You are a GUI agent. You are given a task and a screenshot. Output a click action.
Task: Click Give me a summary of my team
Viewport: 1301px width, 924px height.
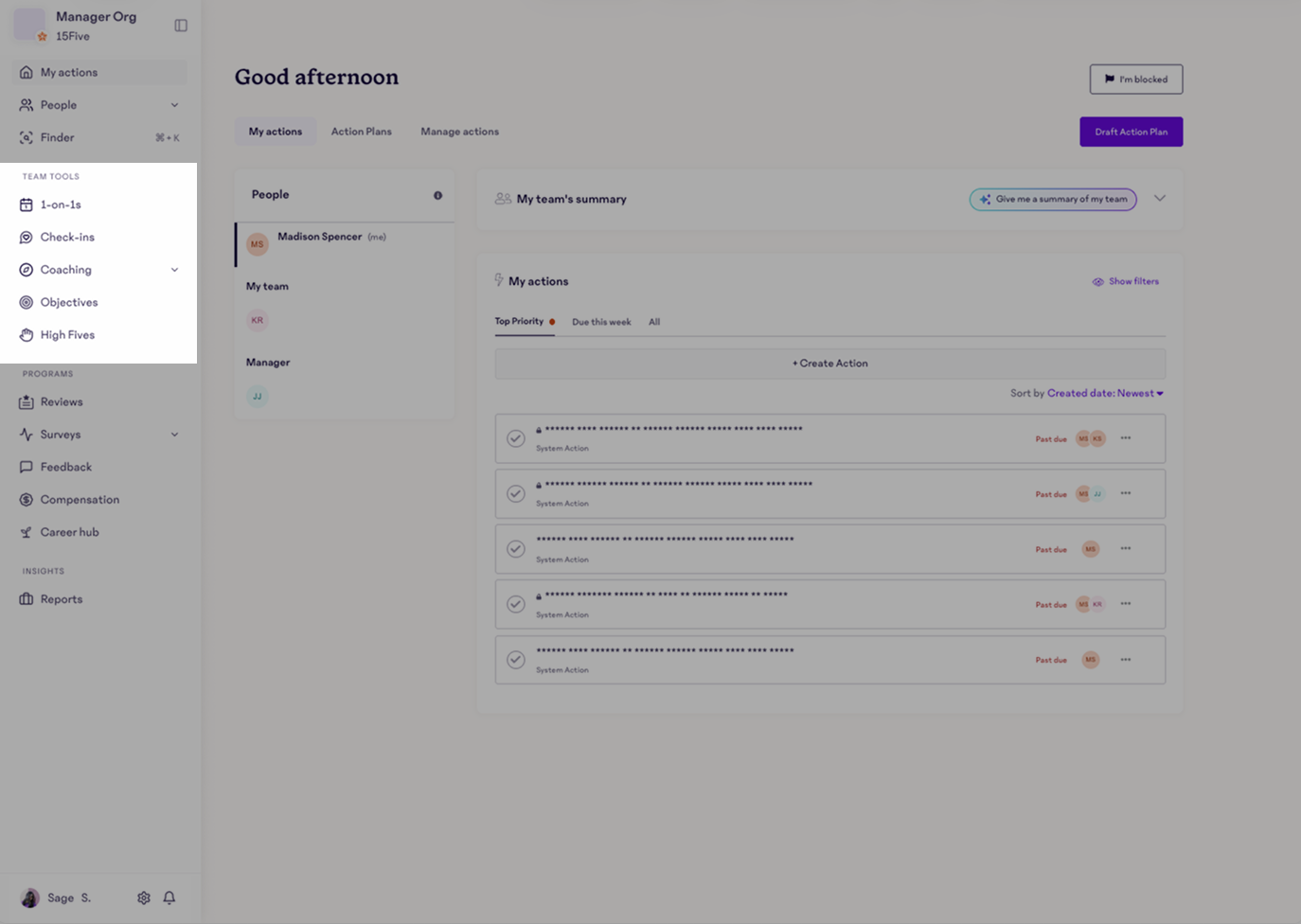(1052, 199)
